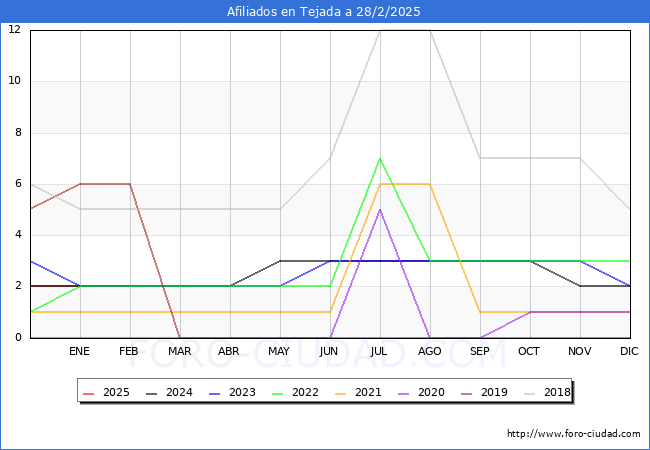Click the 2018 legend color swatch

point(530,393)
